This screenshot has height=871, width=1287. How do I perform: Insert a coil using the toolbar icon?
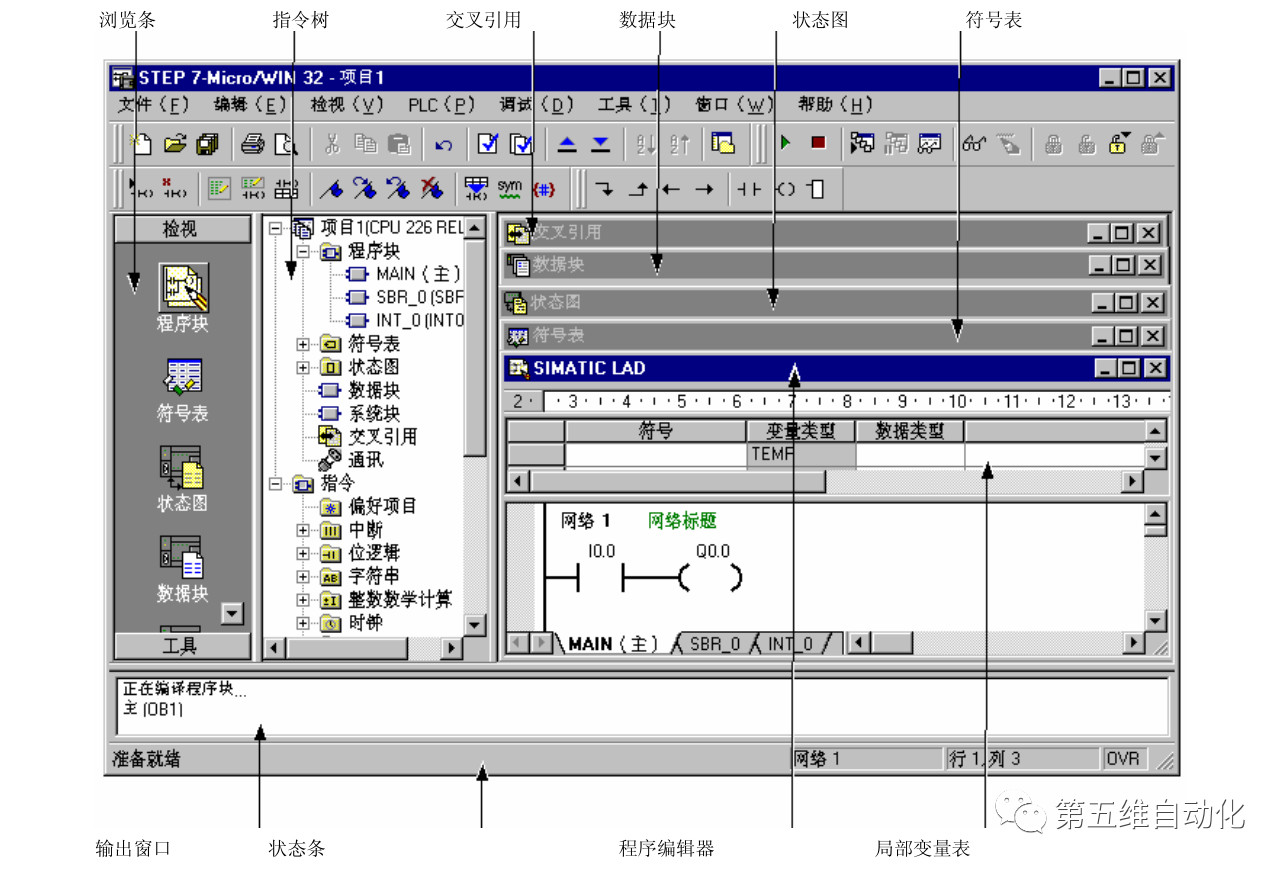(786, 188)
